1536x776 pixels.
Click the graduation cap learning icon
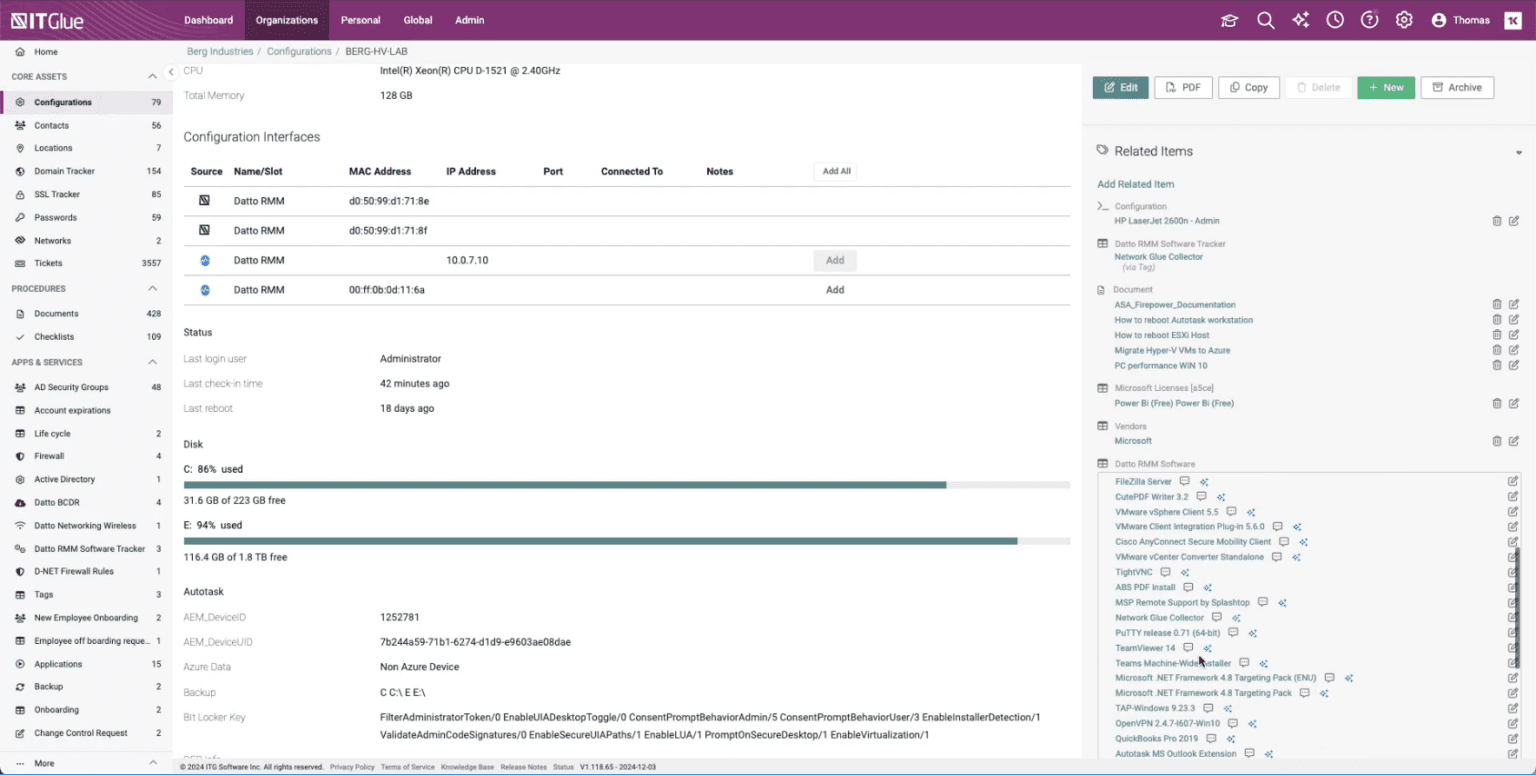point(1229,20)
